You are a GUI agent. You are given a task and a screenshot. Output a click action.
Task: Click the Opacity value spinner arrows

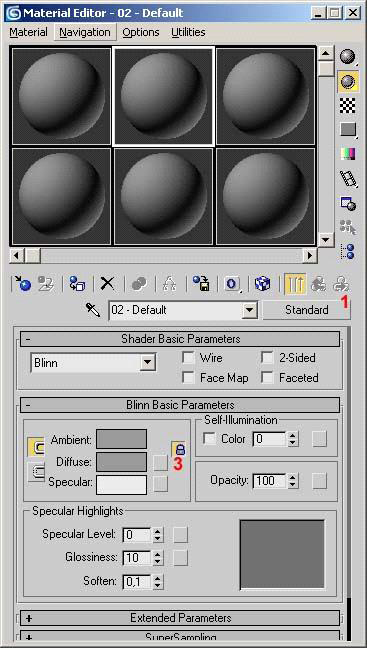pos(293,481)
